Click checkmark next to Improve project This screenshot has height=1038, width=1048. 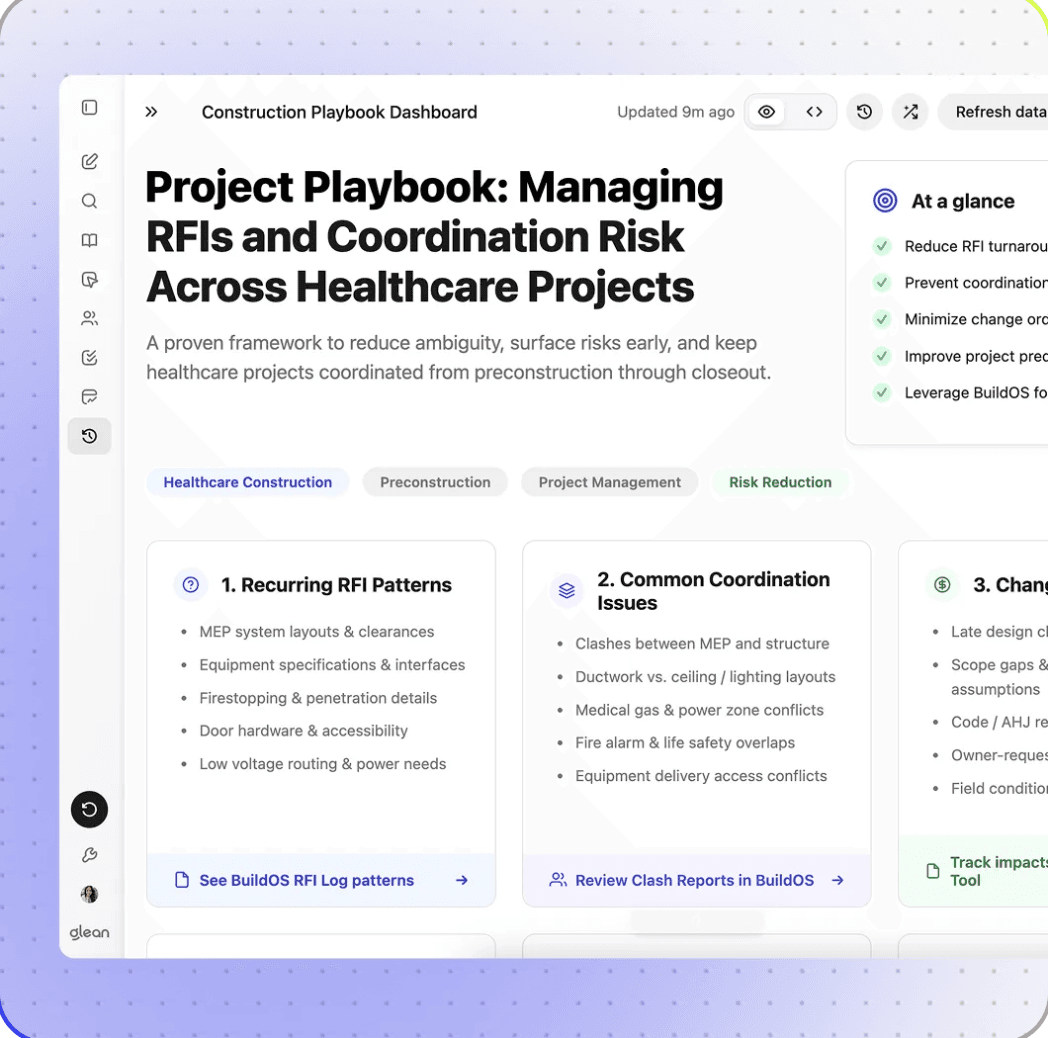click(882, 356)
